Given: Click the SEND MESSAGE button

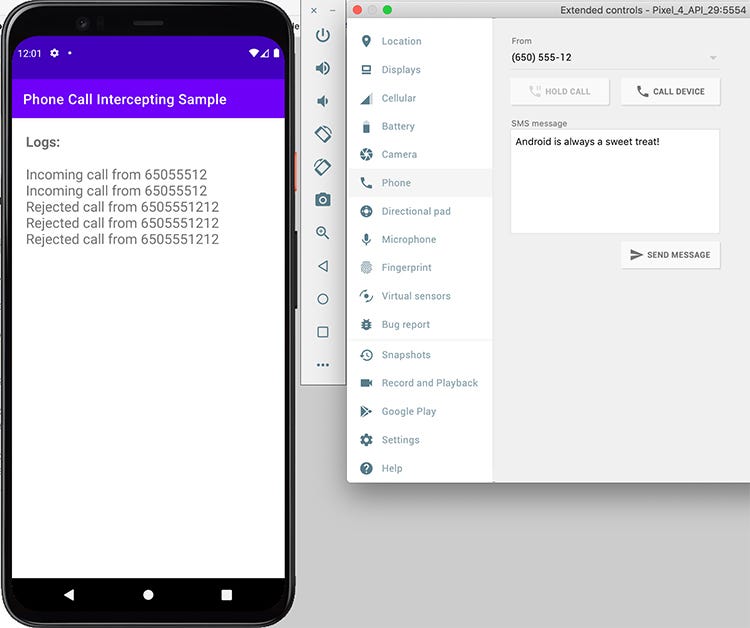Looking at the screenshot, I should coord(670,255).
